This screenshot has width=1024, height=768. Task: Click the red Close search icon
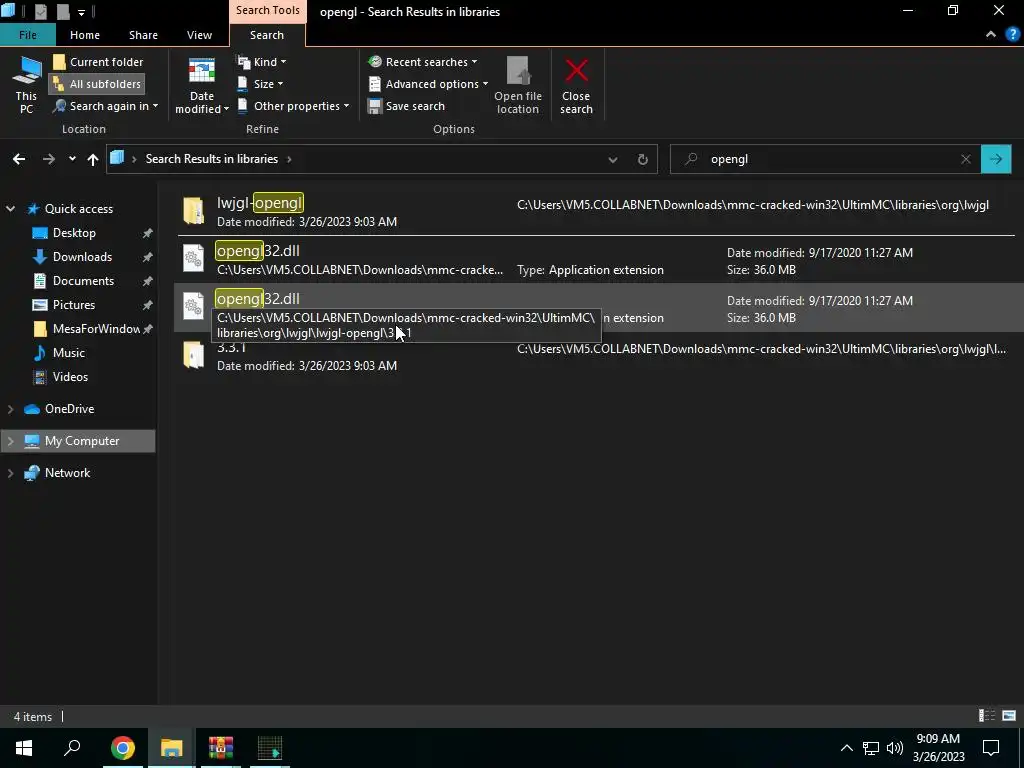click(576, 71)
